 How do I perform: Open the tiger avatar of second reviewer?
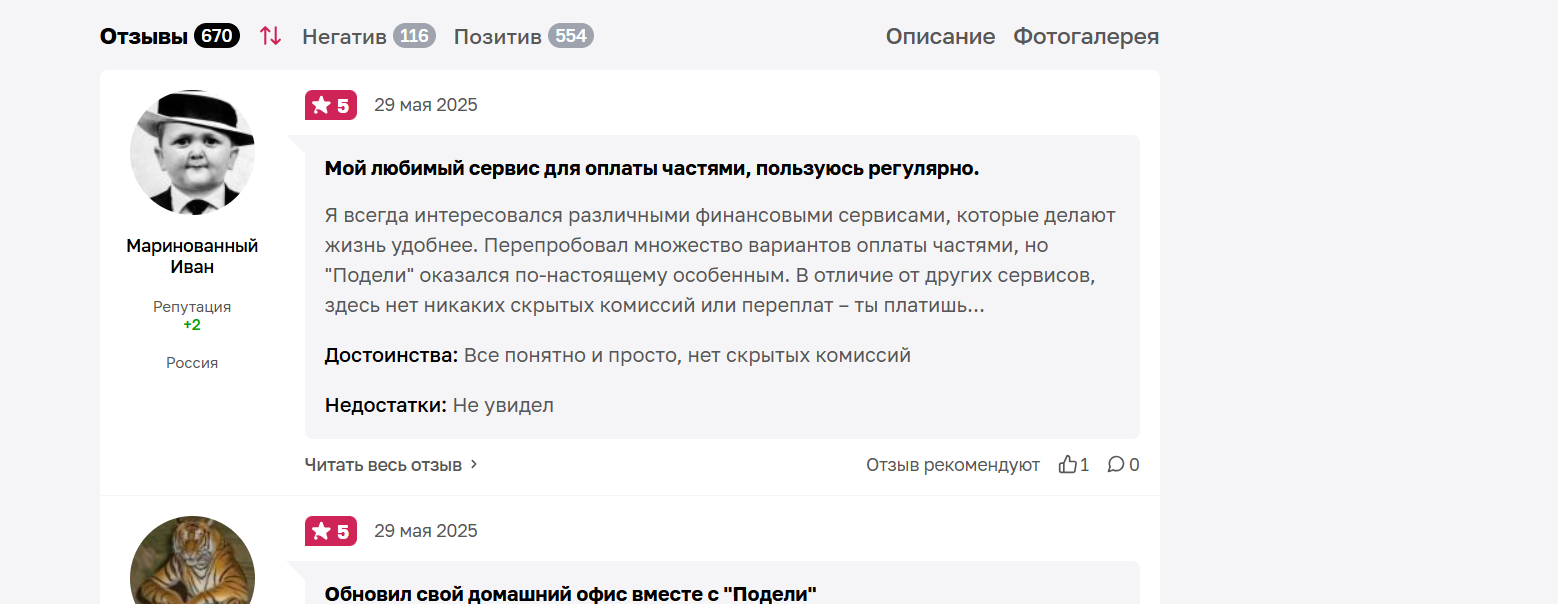(x=192, y=560)
